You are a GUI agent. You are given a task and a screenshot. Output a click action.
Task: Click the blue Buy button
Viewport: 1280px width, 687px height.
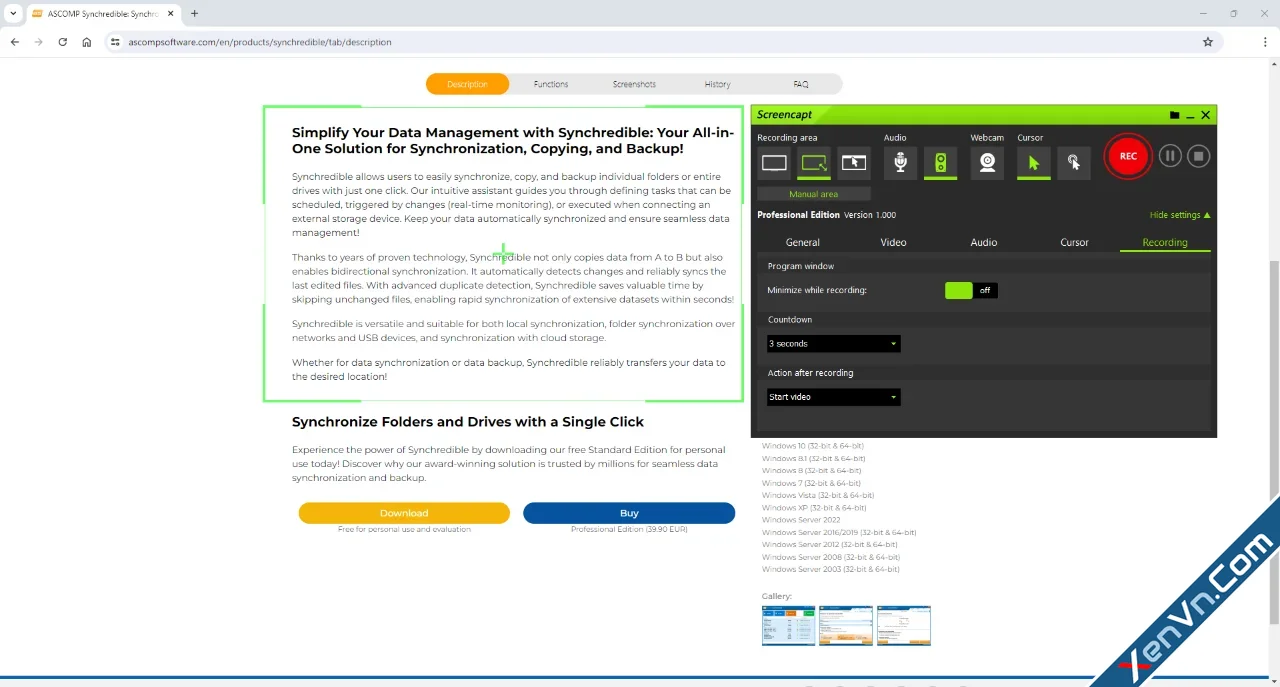tap(629, 513)
